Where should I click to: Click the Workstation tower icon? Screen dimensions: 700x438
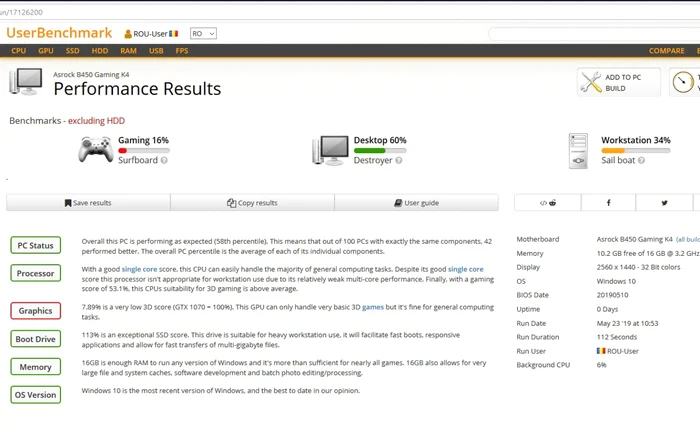[578, 151]
